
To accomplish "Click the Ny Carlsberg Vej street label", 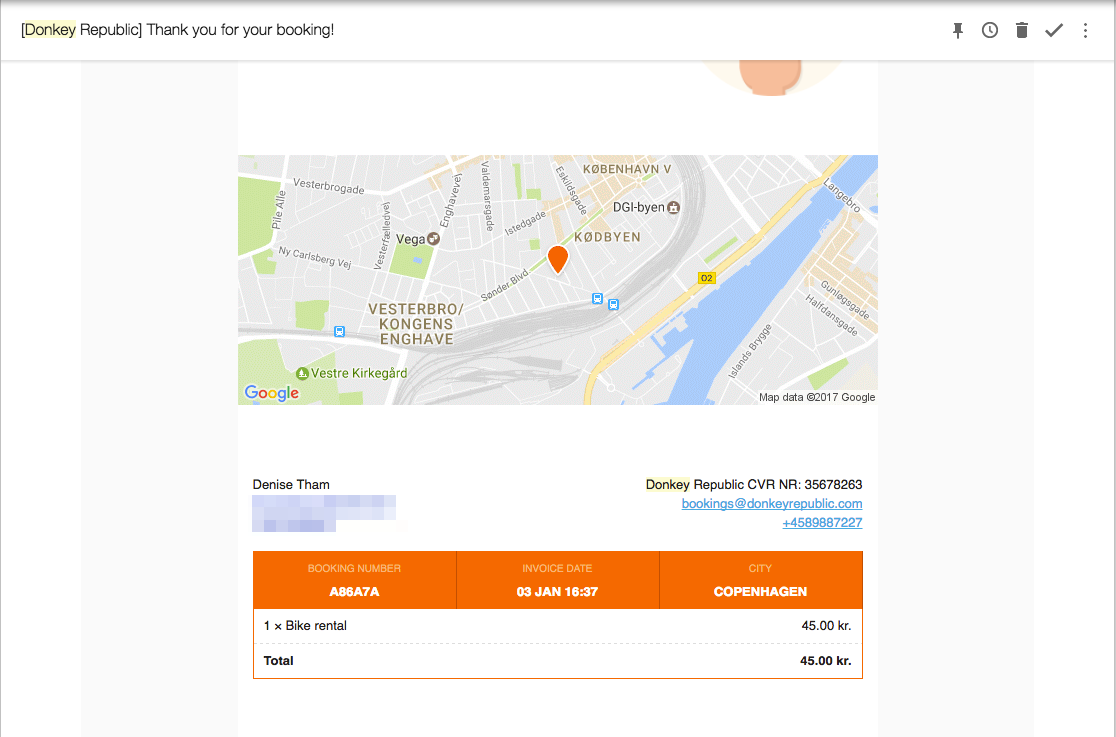I will [315, 258].
